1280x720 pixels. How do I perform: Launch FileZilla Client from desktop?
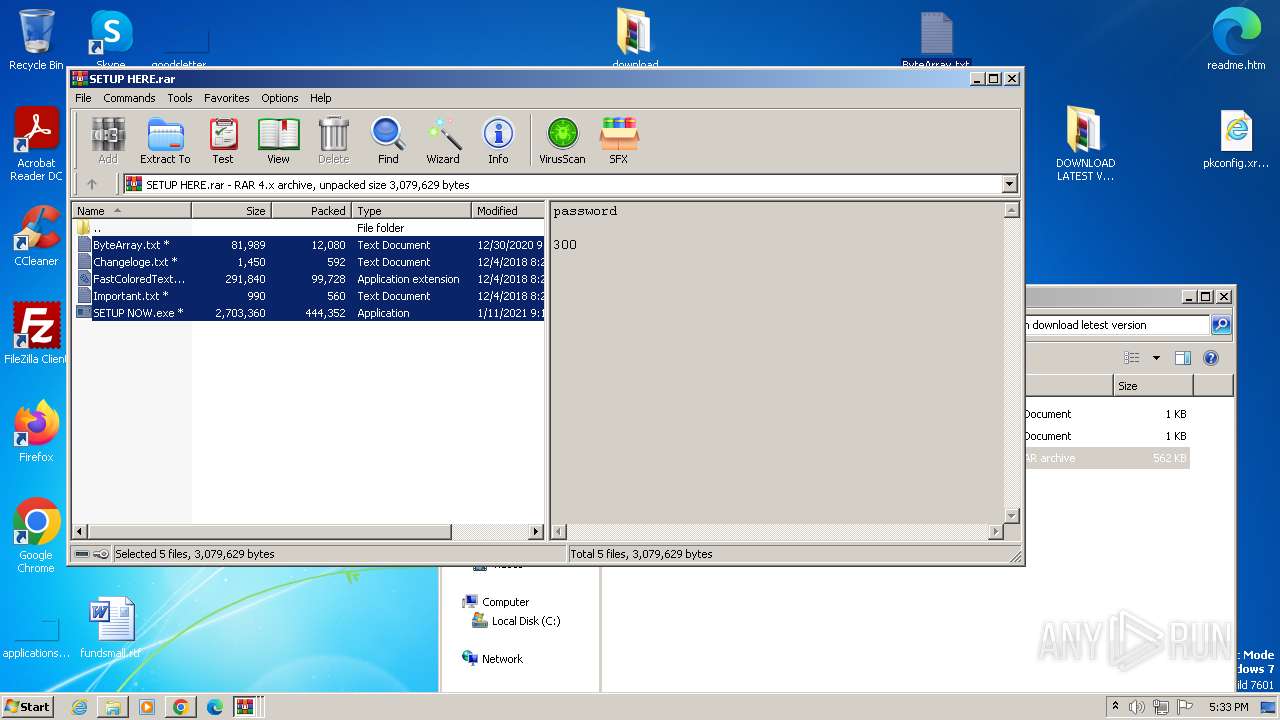[36, 333]
